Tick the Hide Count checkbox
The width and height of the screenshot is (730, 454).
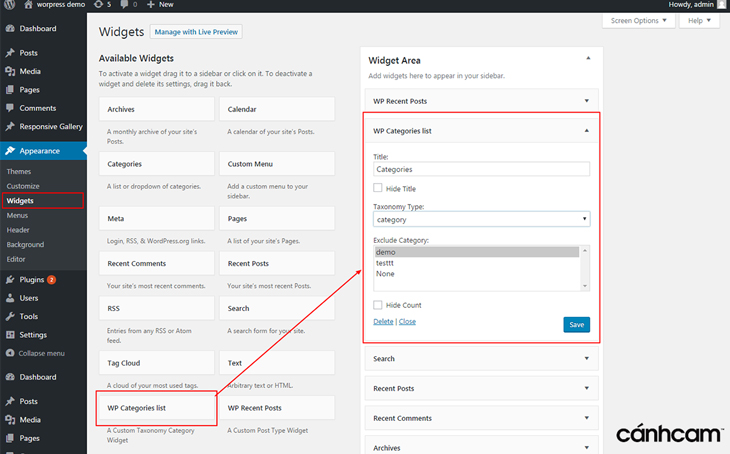coord(378,305)
